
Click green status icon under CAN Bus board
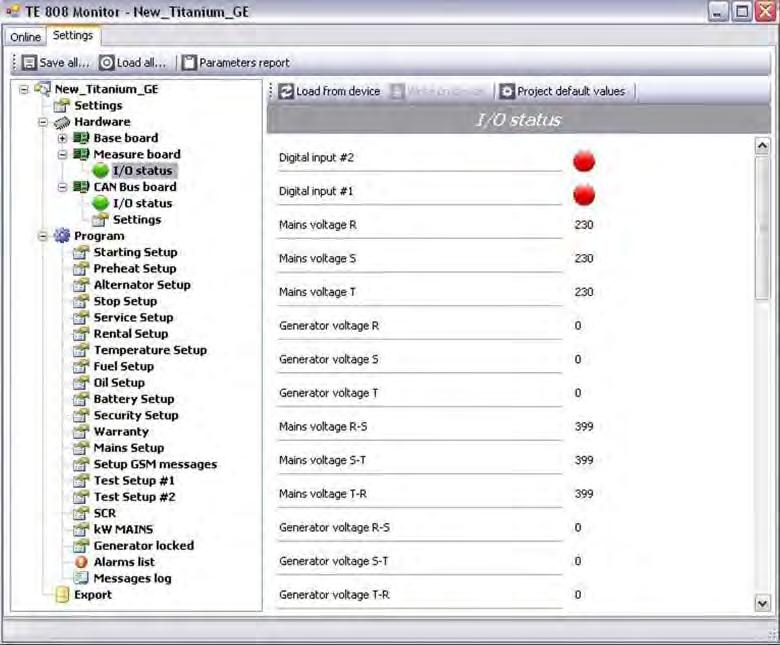[100, 203]
